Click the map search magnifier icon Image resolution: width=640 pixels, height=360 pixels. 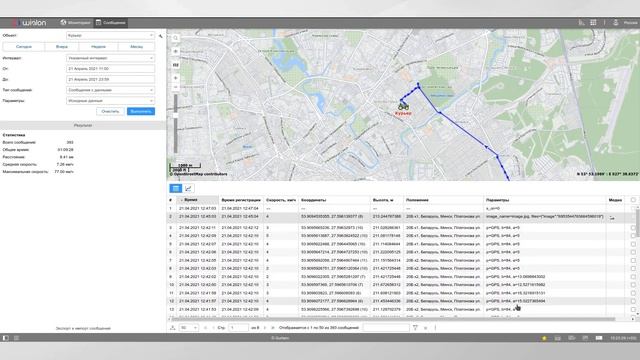pyautogui.click(x=176, y=38)
